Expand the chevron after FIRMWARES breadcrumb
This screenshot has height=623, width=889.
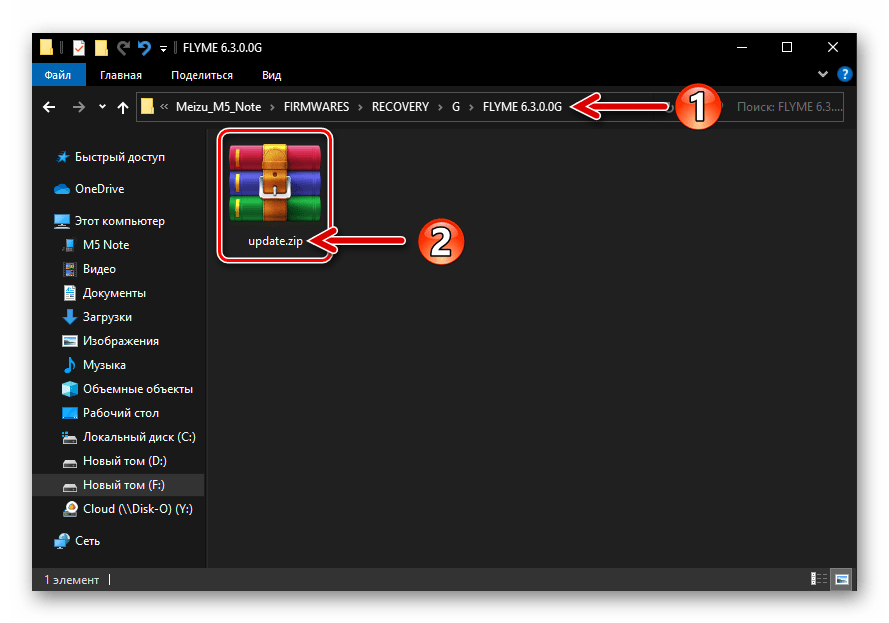pyautogui.click(x=360, y=107)
